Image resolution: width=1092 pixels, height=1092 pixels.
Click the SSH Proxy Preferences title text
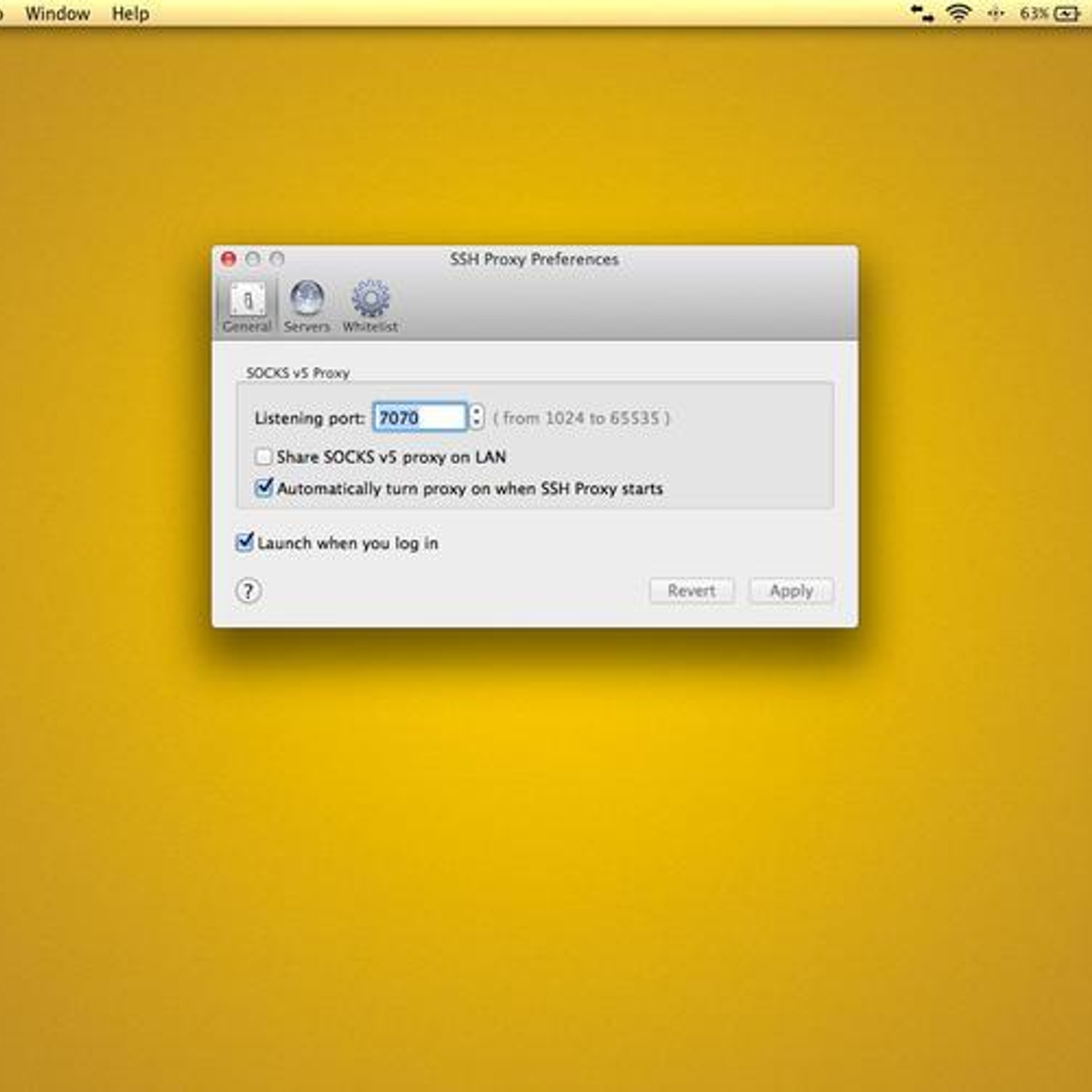click(534, 259)
